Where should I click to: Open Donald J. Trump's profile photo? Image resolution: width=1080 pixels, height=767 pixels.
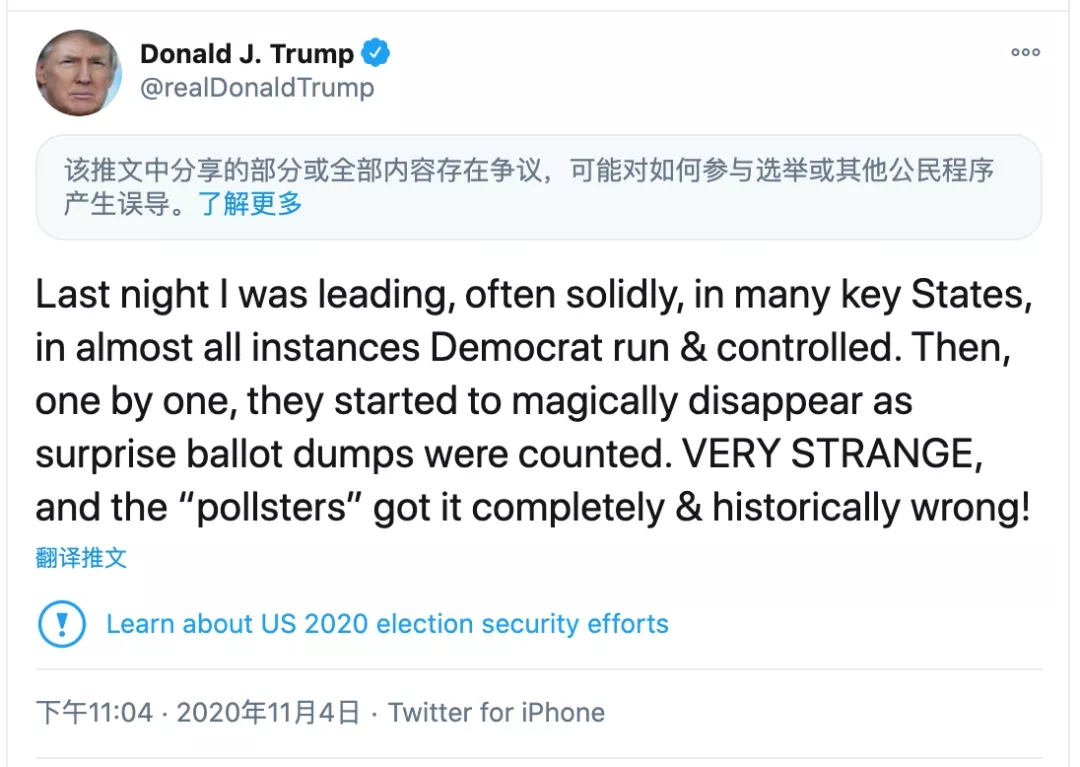pos(78,72)
